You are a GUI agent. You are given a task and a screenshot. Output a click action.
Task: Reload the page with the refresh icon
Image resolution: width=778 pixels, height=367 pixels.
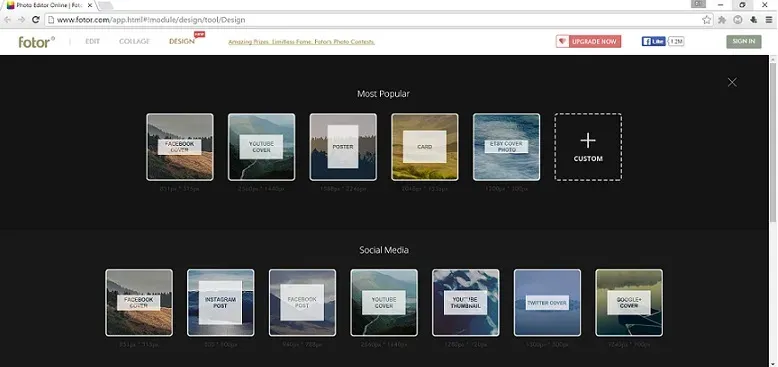[x=35, y=20]
